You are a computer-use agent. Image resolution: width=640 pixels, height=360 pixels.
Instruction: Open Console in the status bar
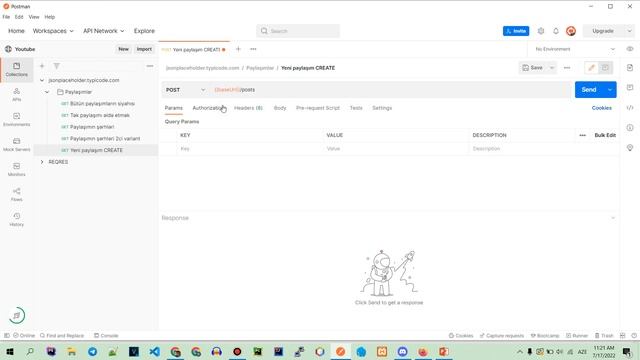[x=106, y=336]
